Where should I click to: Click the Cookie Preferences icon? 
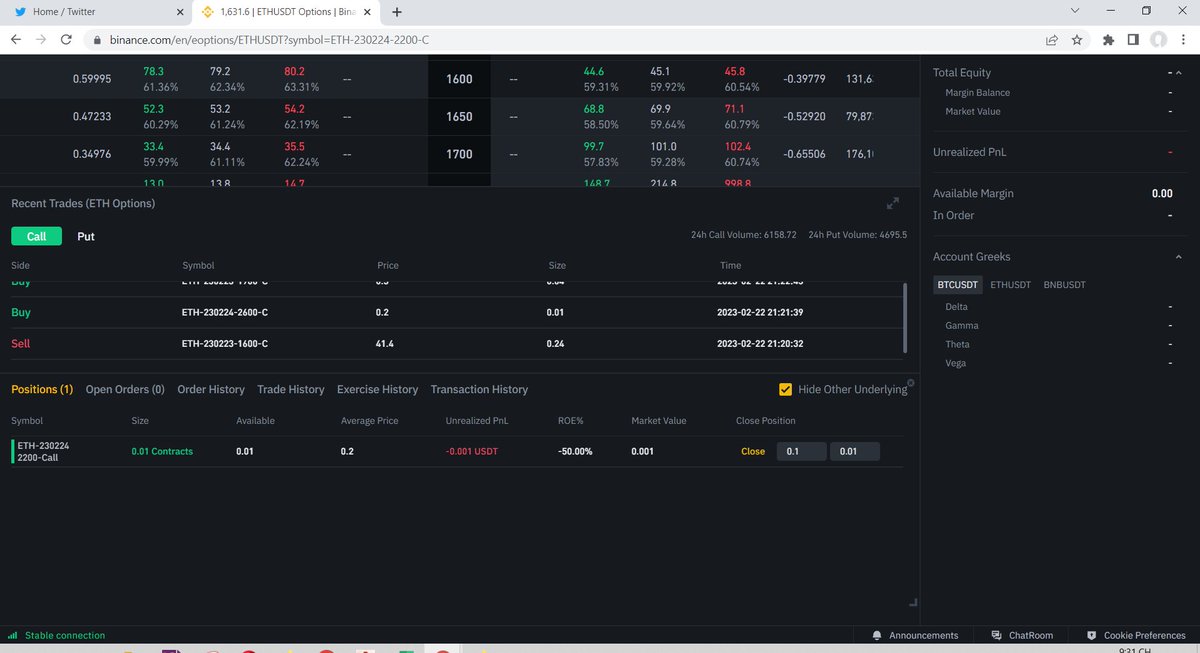[1091, 636]
